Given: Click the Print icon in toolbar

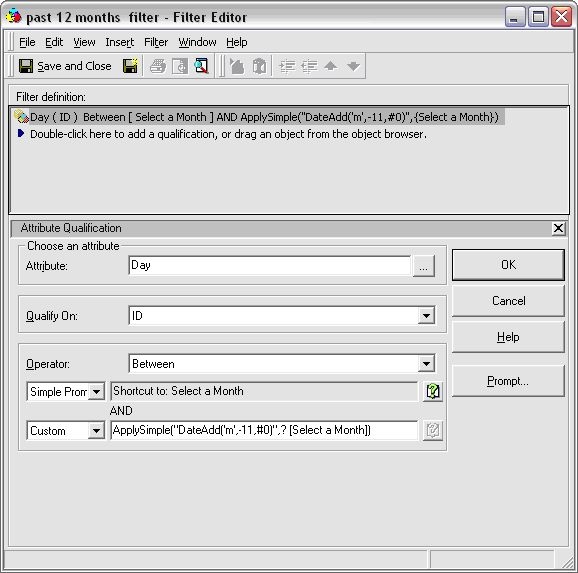Looking at the screenshot, I should (158, 67).
